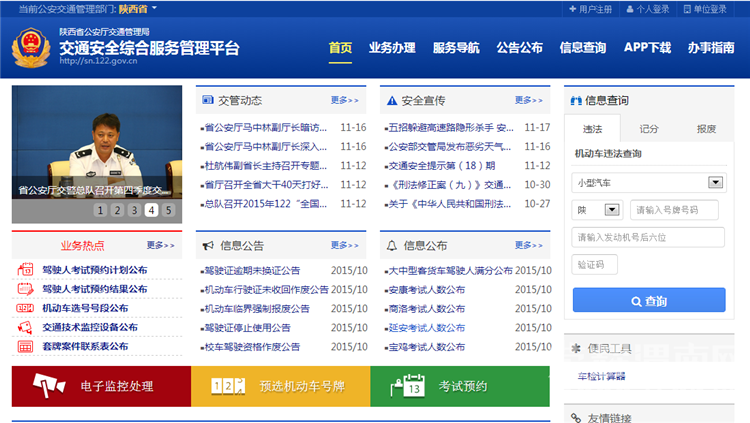Select slide number 2 in the carousel
Screen dimensions: 750x423
pyautogui.click(x=117, y=210)
